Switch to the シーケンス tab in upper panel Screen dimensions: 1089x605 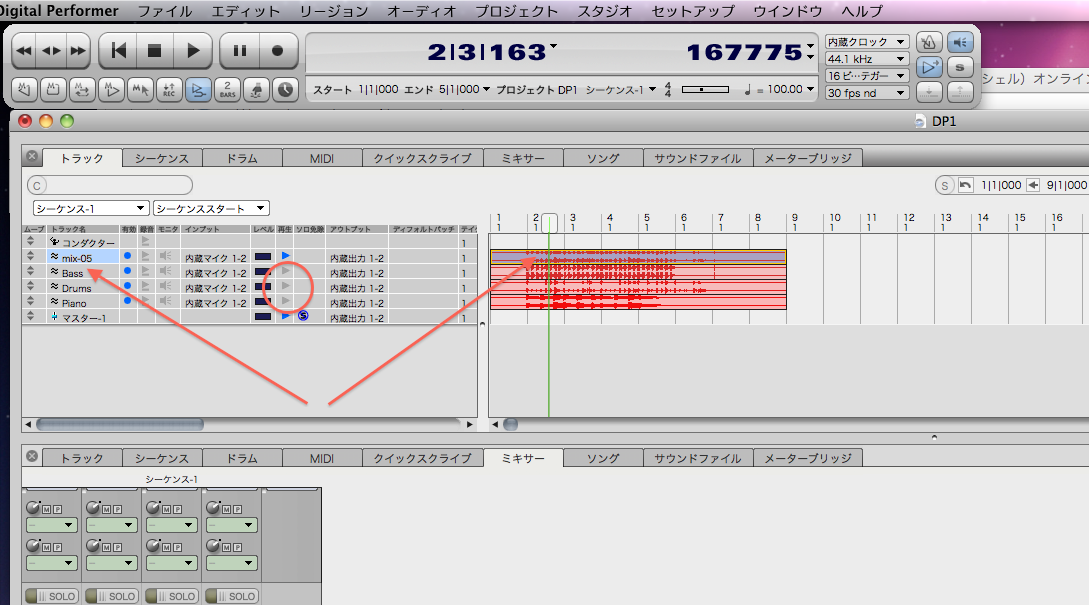162,158
